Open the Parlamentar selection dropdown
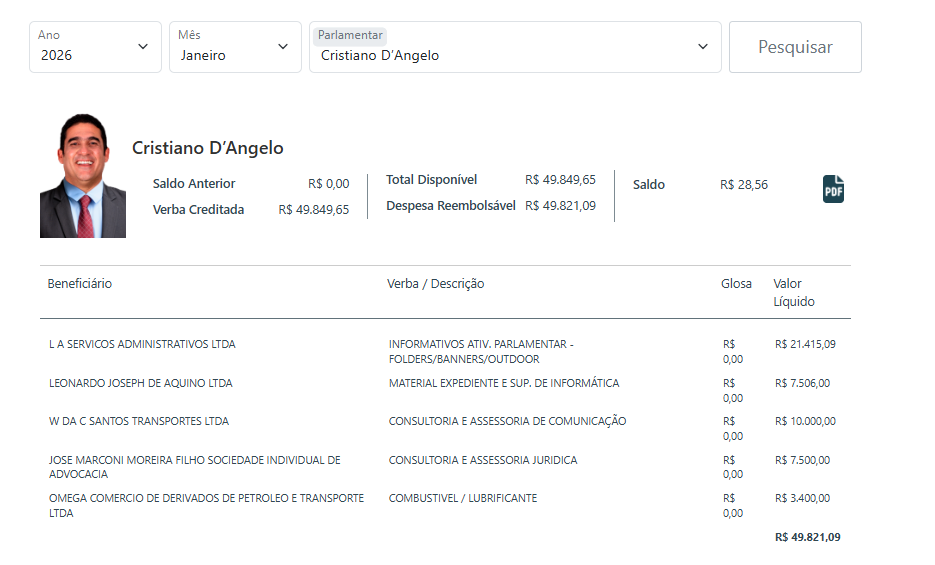 [515, 47]
